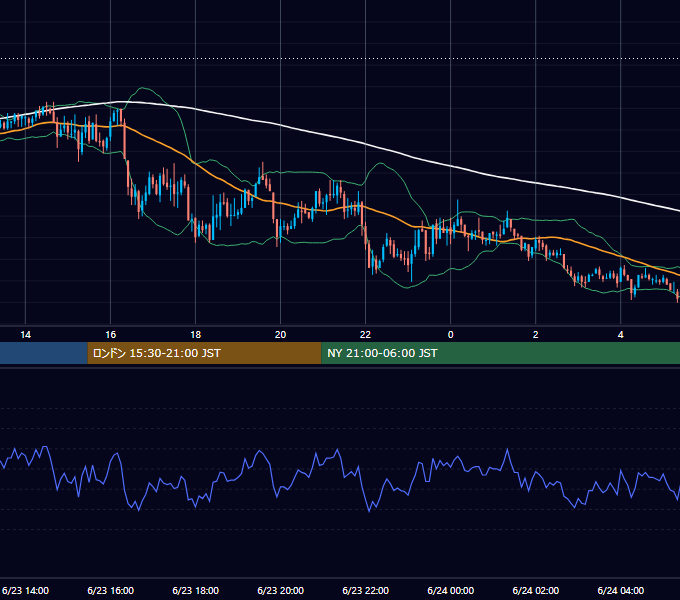Click the 20 hour label on price chart axis
Image resolution: width=680 pixels, height=600 pixels.
pyautogui.click(x=281, y=335)
